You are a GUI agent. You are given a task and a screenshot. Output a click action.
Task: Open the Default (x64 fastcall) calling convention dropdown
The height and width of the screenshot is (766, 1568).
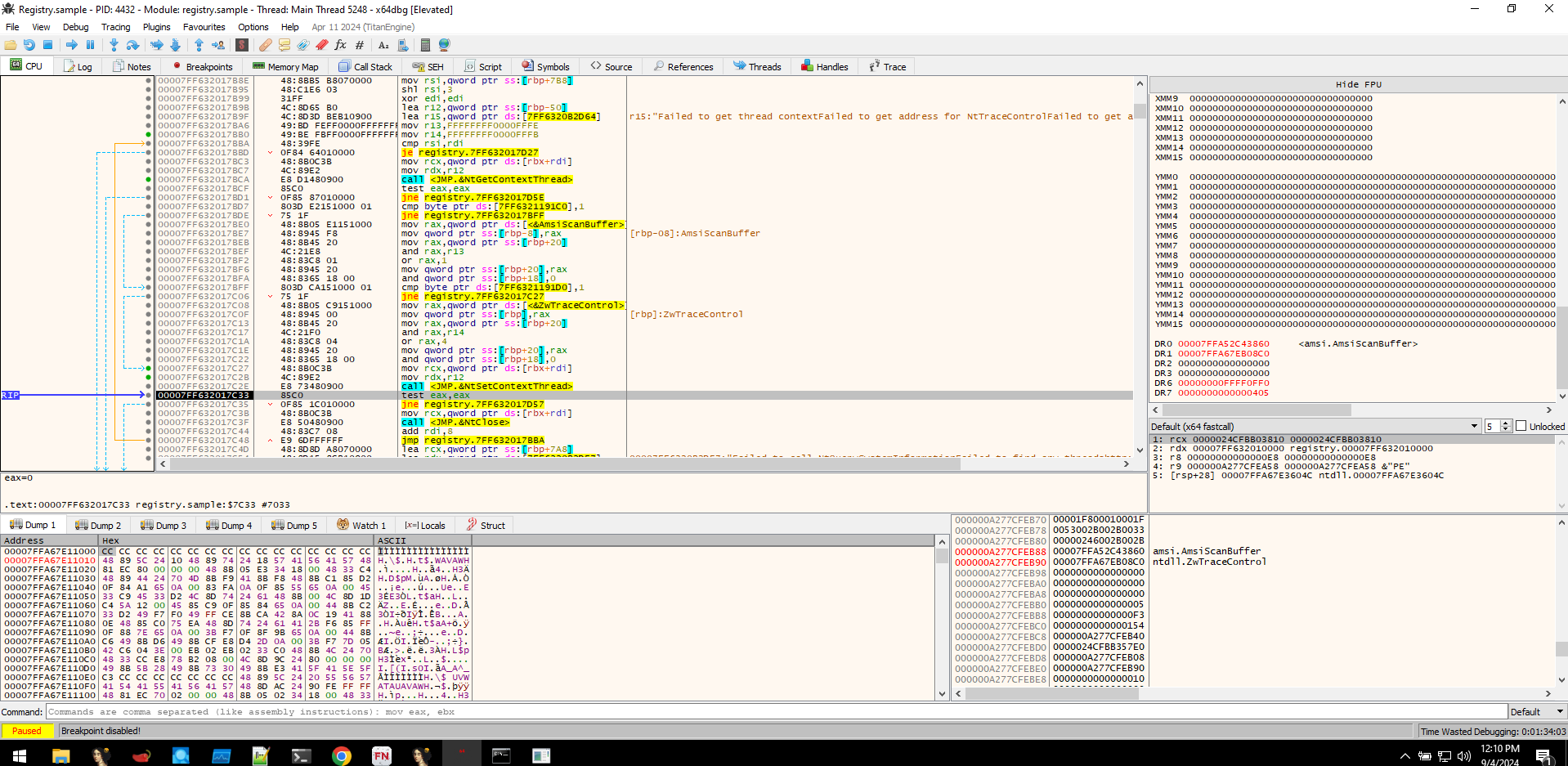[x=1315, y=426]
